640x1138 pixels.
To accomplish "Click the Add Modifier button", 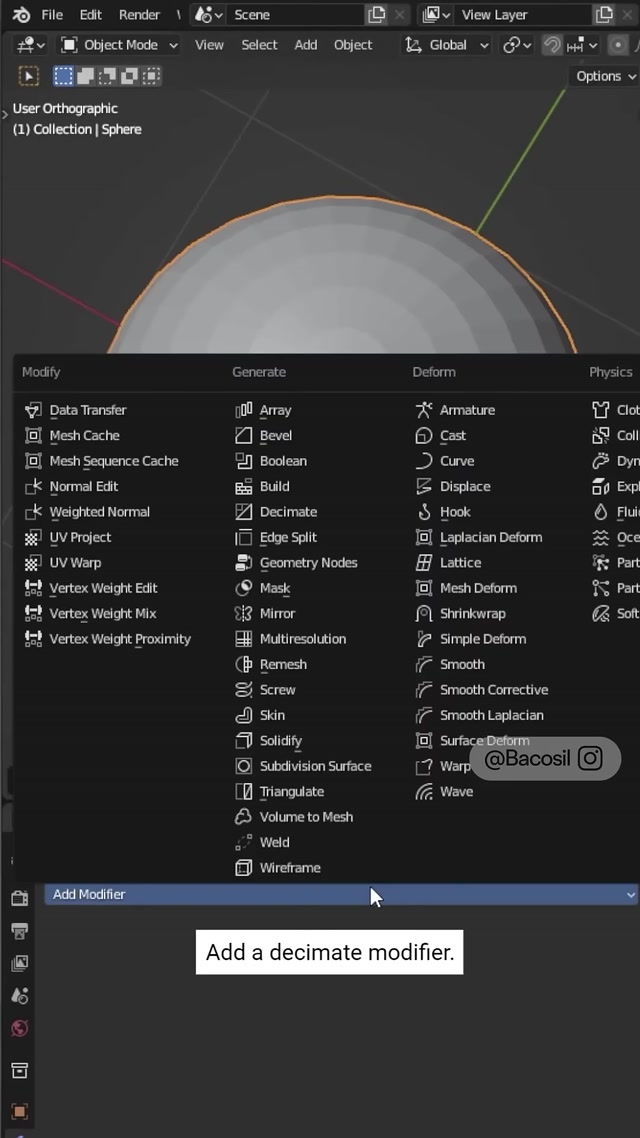I will coord(340,895).
